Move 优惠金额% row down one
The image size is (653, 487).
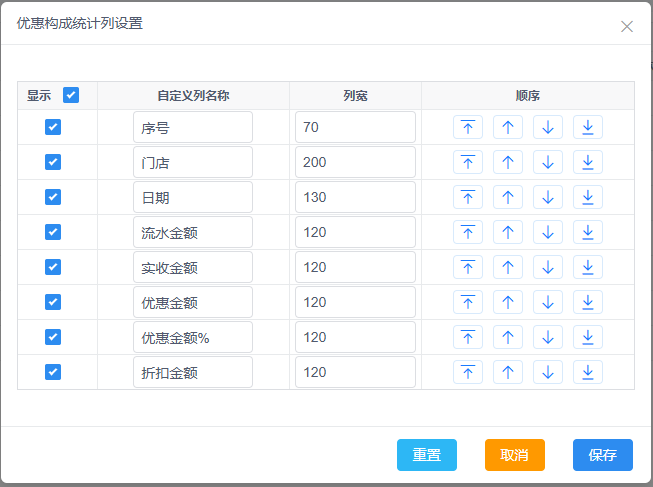point(548,337)
